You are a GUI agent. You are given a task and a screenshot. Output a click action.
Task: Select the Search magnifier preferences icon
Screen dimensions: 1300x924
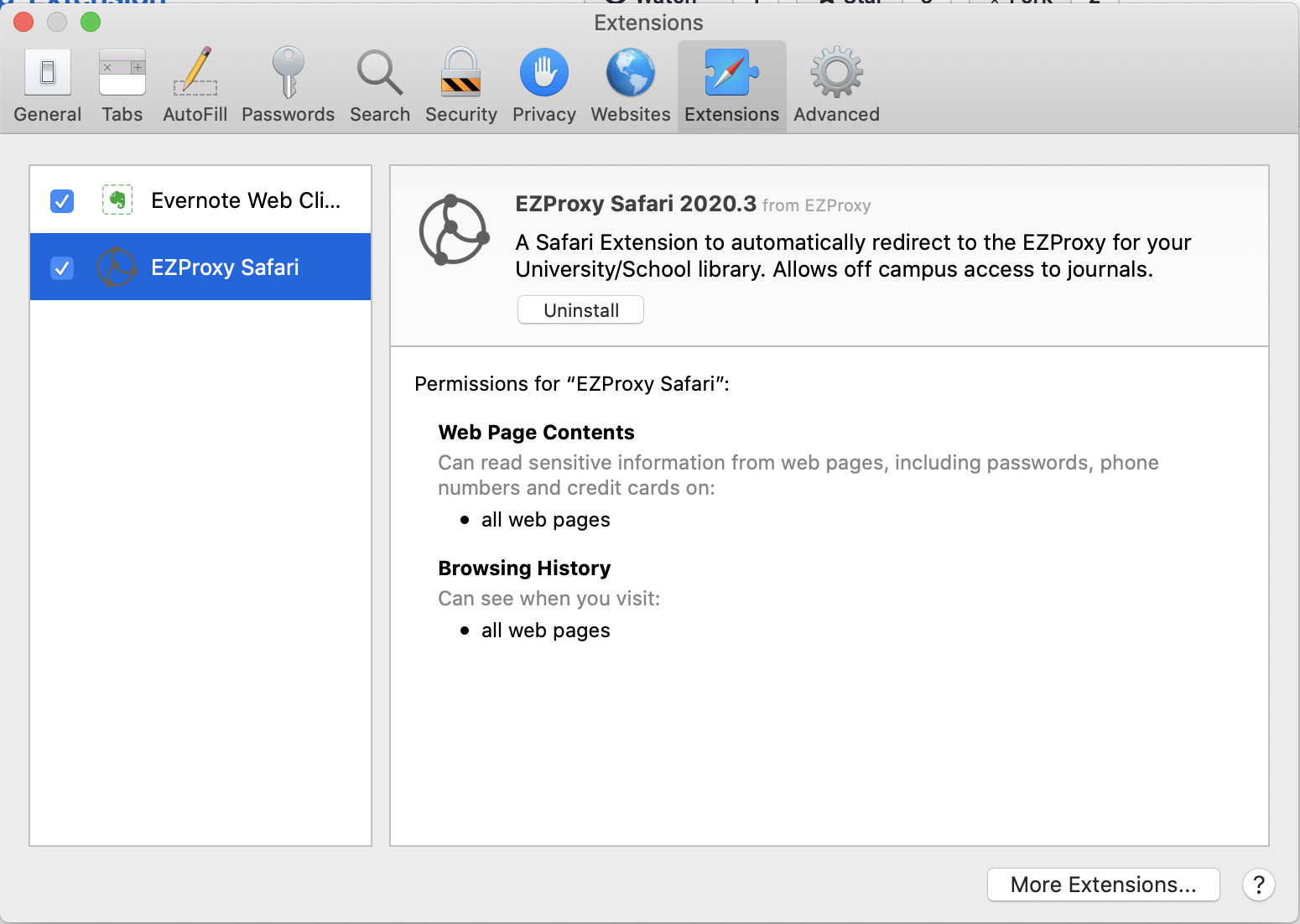379,84
